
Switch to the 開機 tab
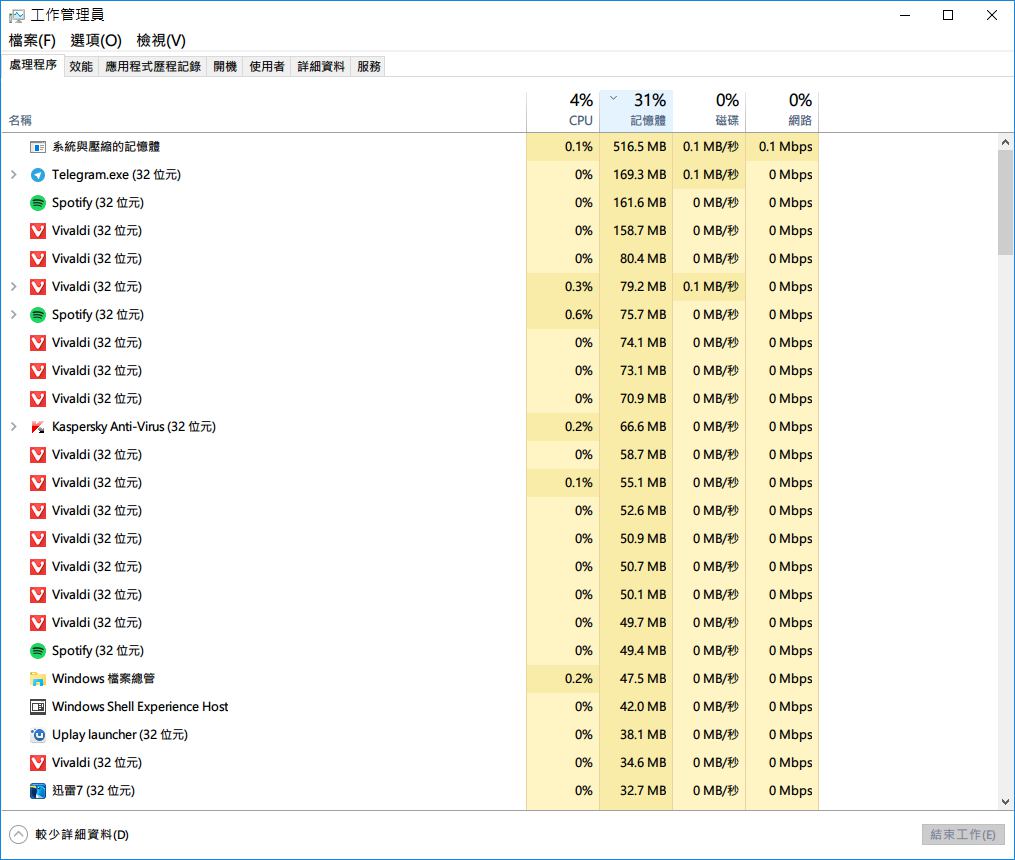point(225,67)
